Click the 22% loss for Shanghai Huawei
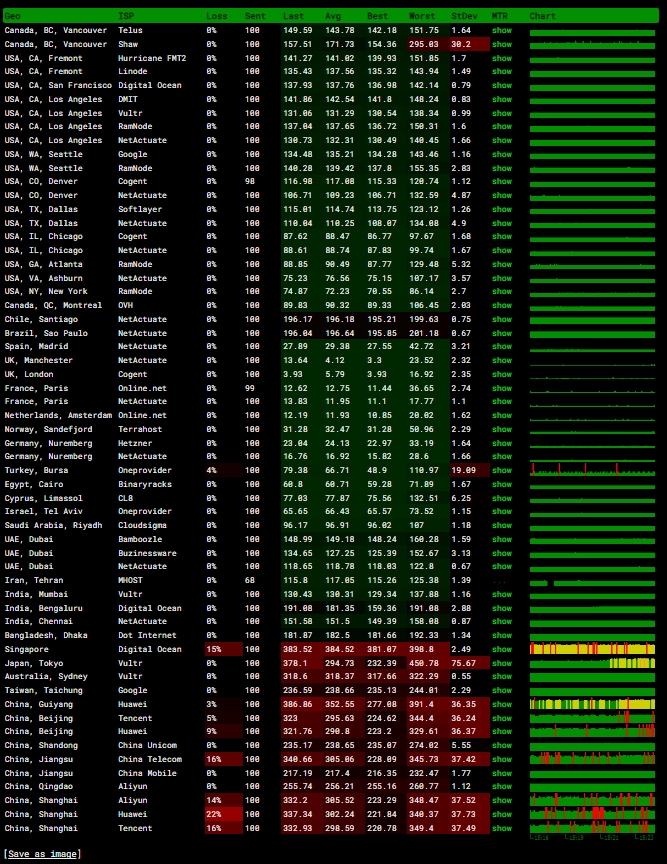 (x=214, y=814)
